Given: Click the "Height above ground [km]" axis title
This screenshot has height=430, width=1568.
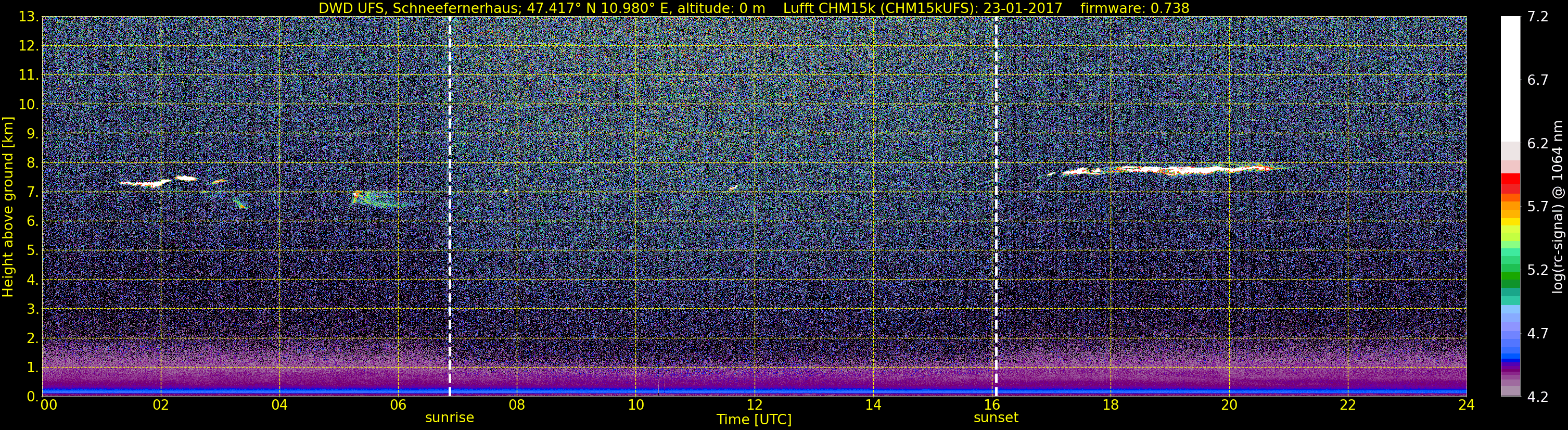Looking at the screenshot, I should point(8,207).
